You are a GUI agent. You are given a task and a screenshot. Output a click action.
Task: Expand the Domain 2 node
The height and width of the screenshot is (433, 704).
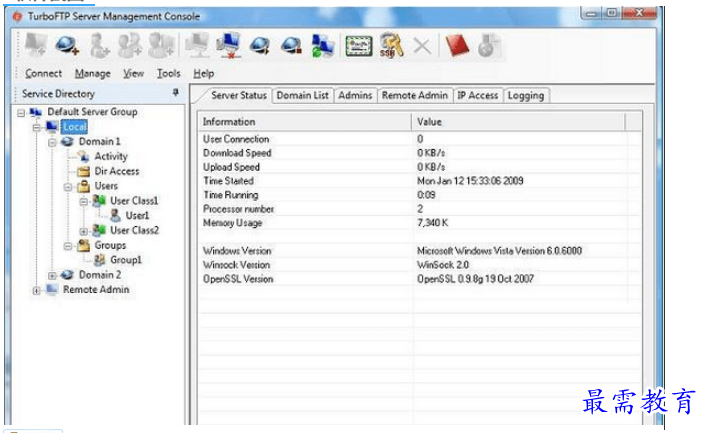click(x=53, y=275)
